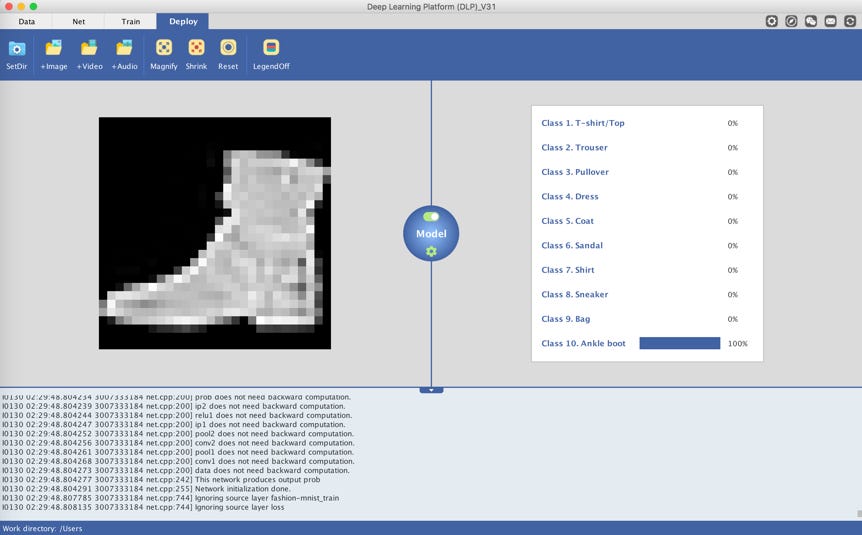Click the 0% value beside Trouser

(733, 148)
